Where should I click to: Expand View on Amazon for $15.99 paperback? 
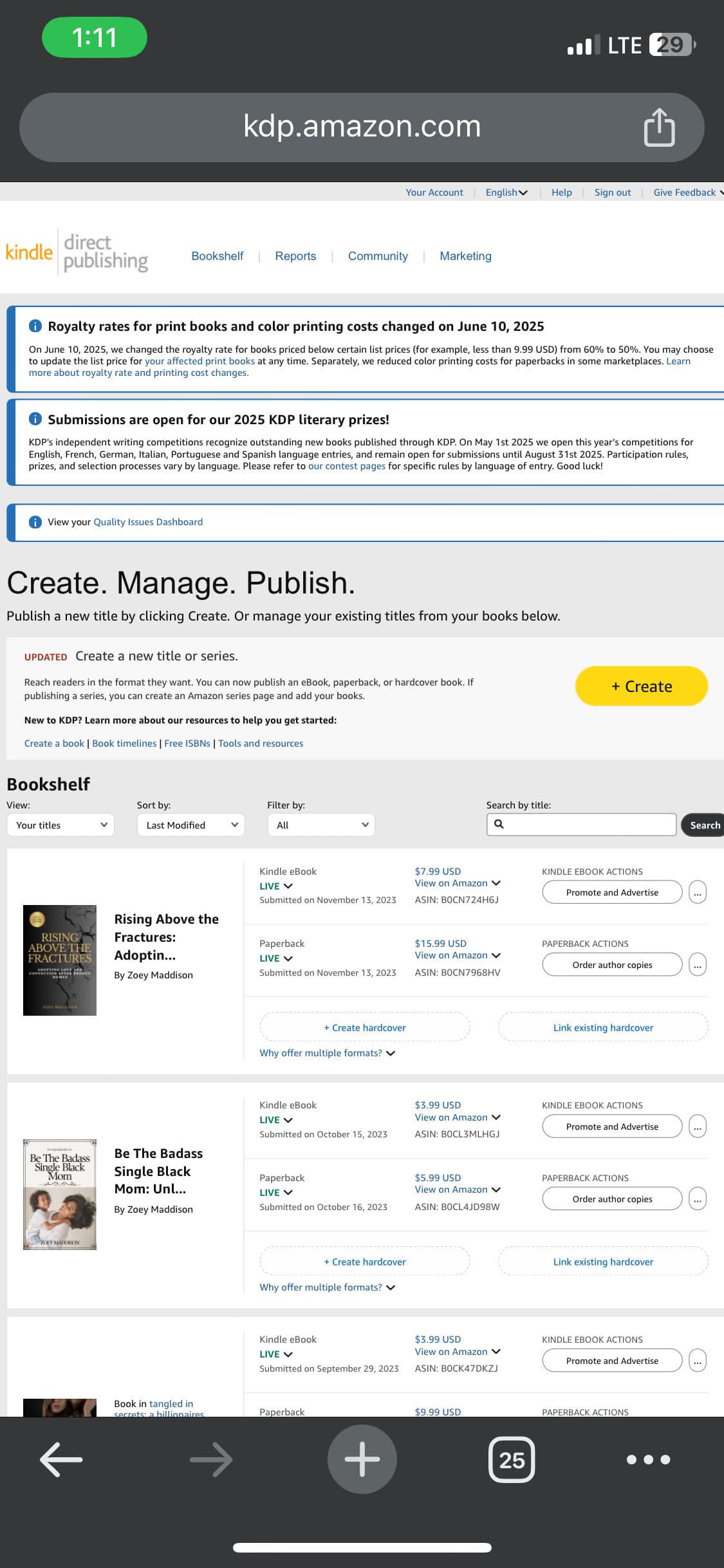point(458,955)
